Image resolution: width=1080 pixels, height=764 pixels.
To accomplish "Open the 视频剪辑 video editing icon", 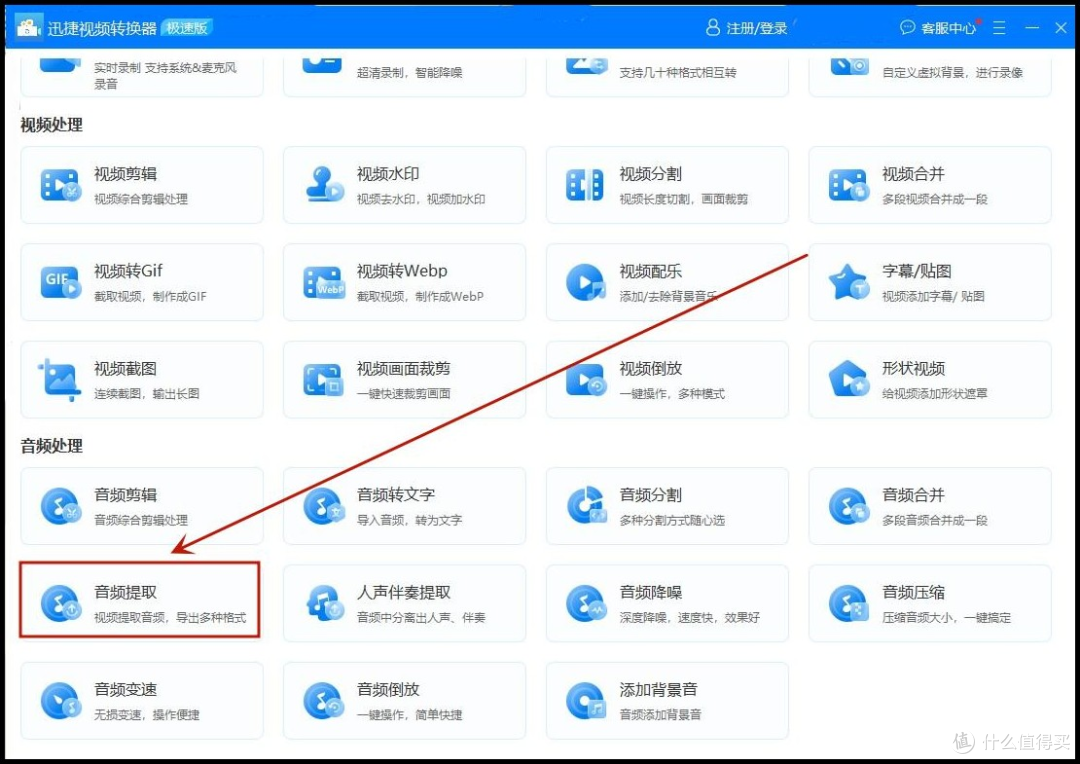I will click(61, 185).
